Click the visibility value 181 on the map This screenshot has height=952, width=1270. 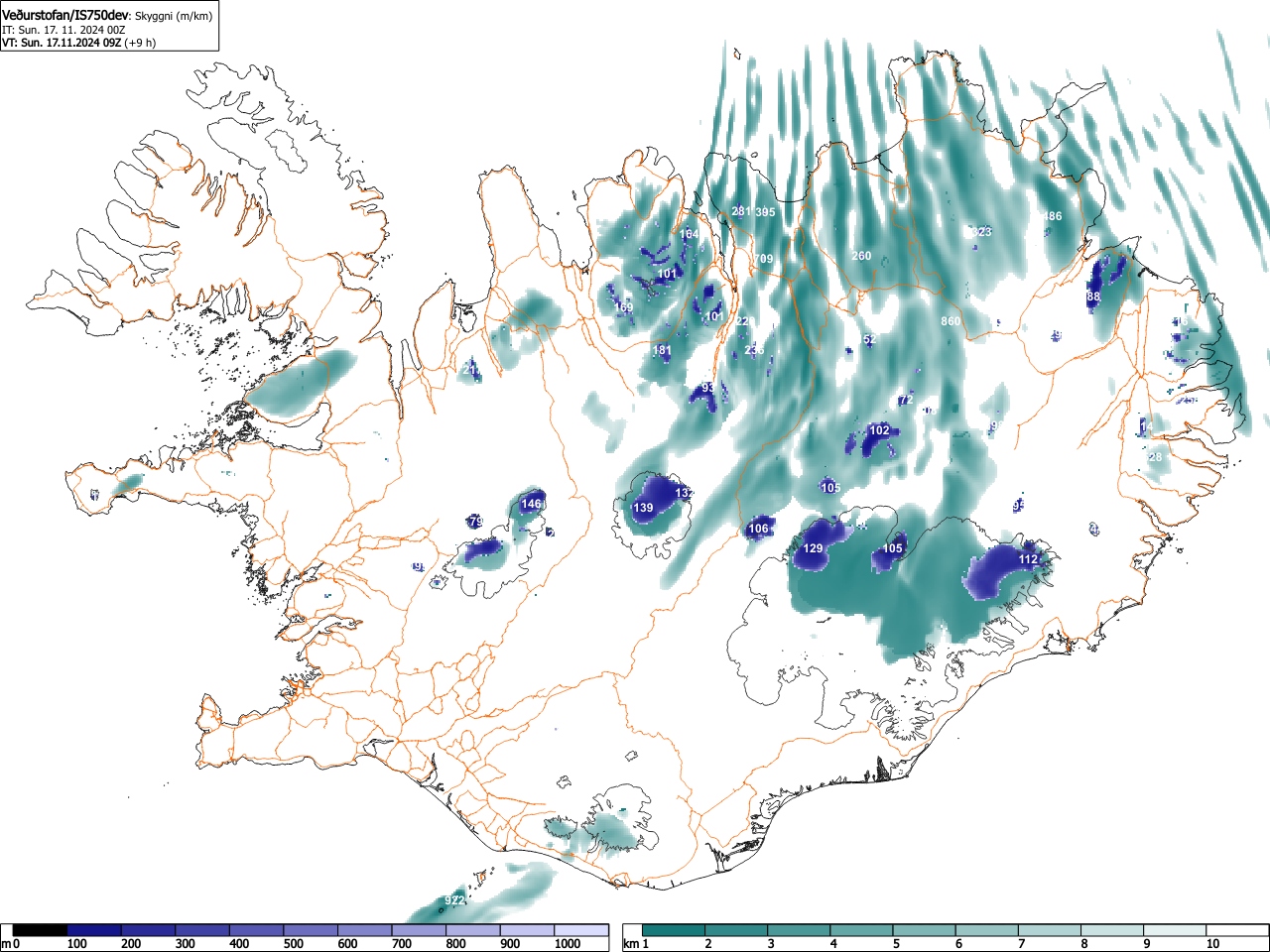coord(662,350)
